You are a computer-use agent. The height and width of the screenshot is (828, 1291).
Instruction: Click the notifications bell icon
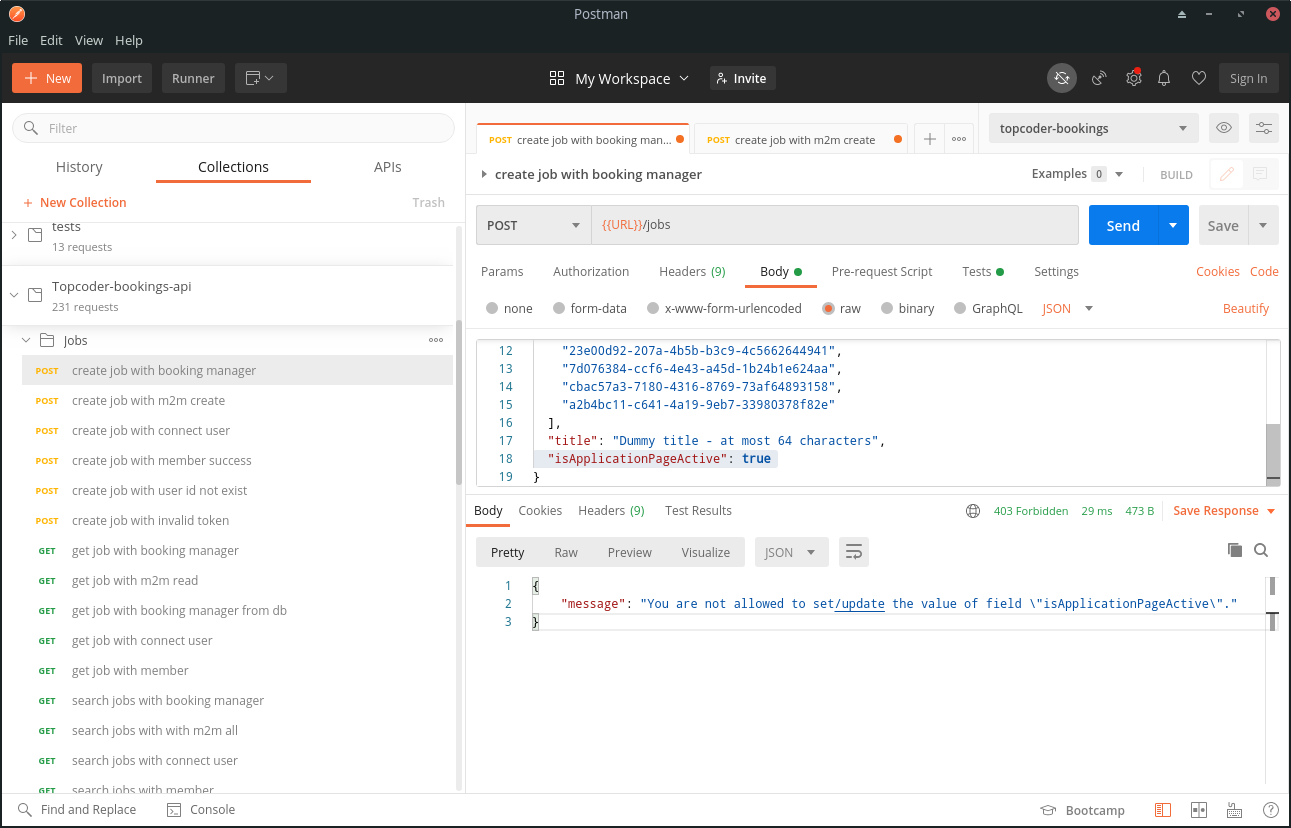click(1164, 78)
